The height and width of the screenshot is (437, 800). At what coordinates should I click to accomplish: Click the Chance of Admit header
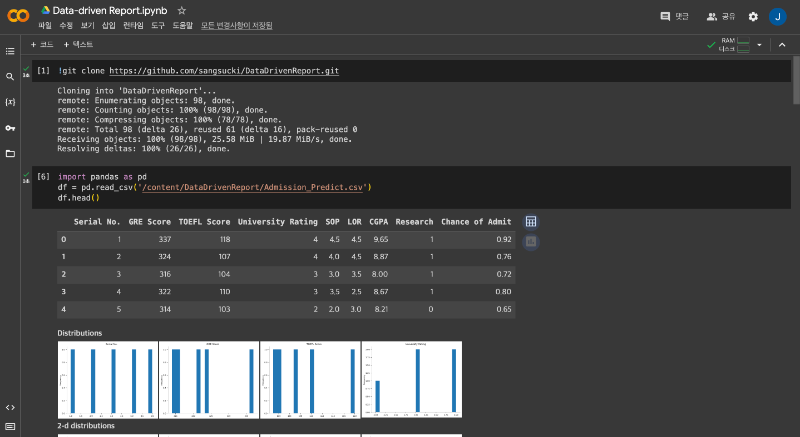476,222
